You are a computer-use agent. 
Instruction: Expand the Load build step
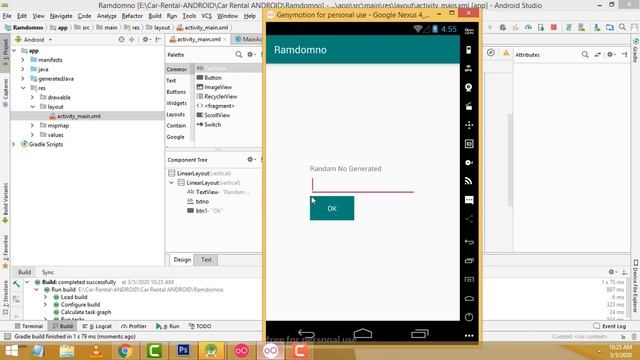(45, 297)
